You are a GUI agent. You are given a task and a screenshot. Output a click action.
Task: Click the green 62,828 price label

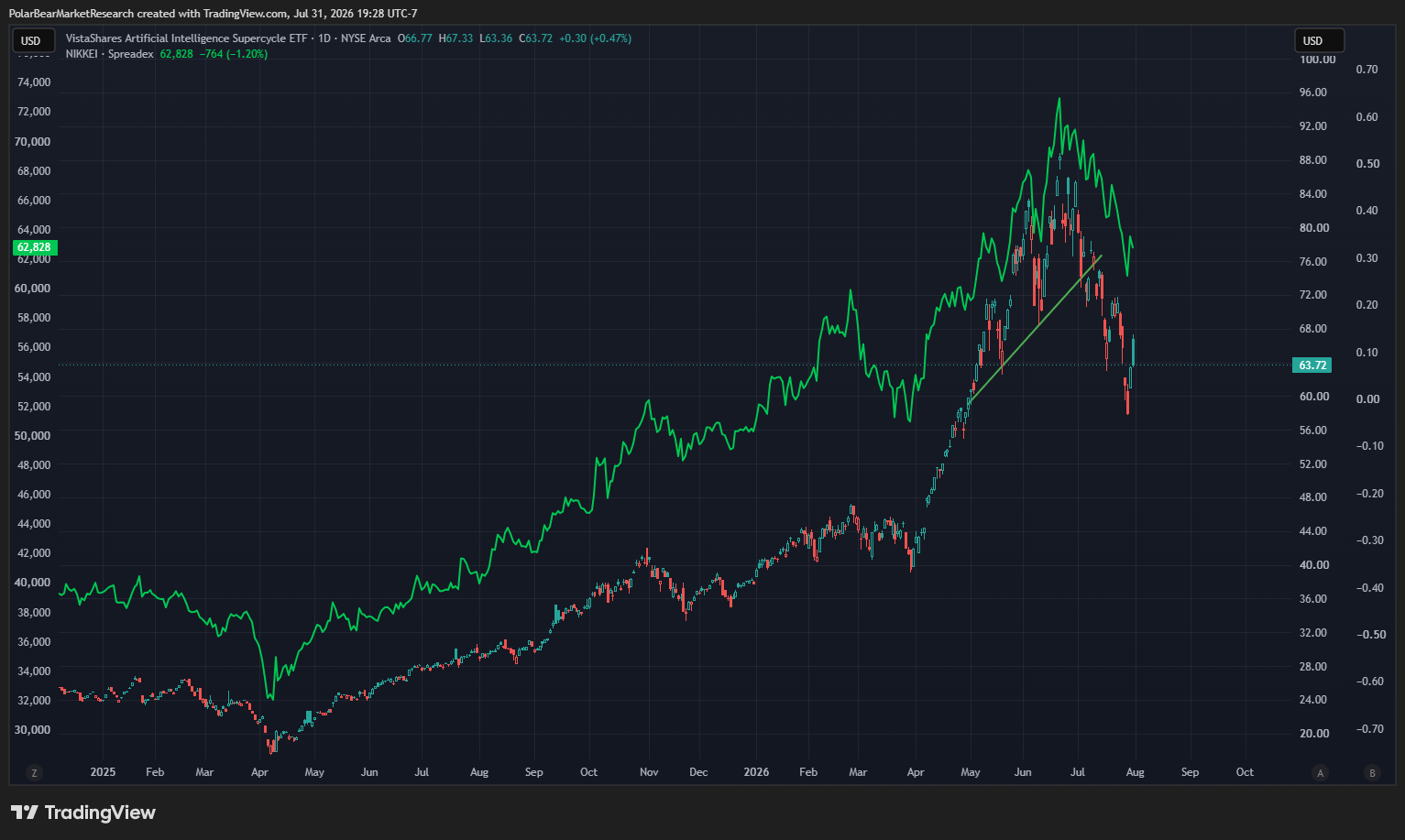[35, 247]
